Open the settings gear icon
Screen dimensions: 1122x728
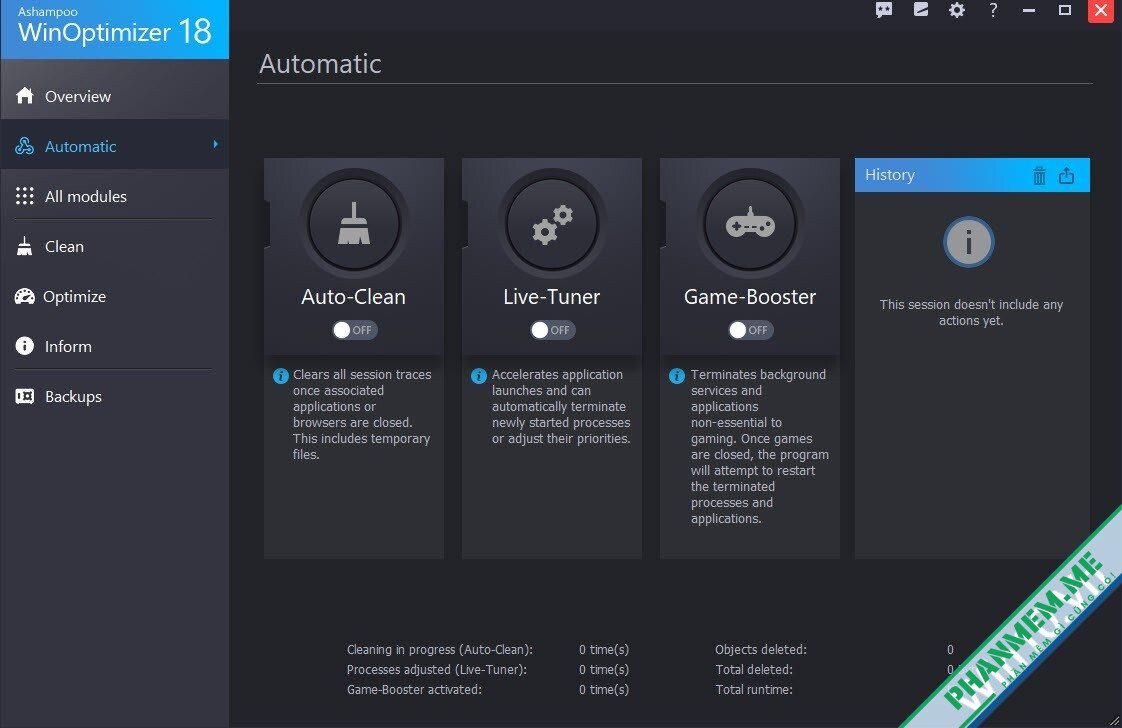957,10
